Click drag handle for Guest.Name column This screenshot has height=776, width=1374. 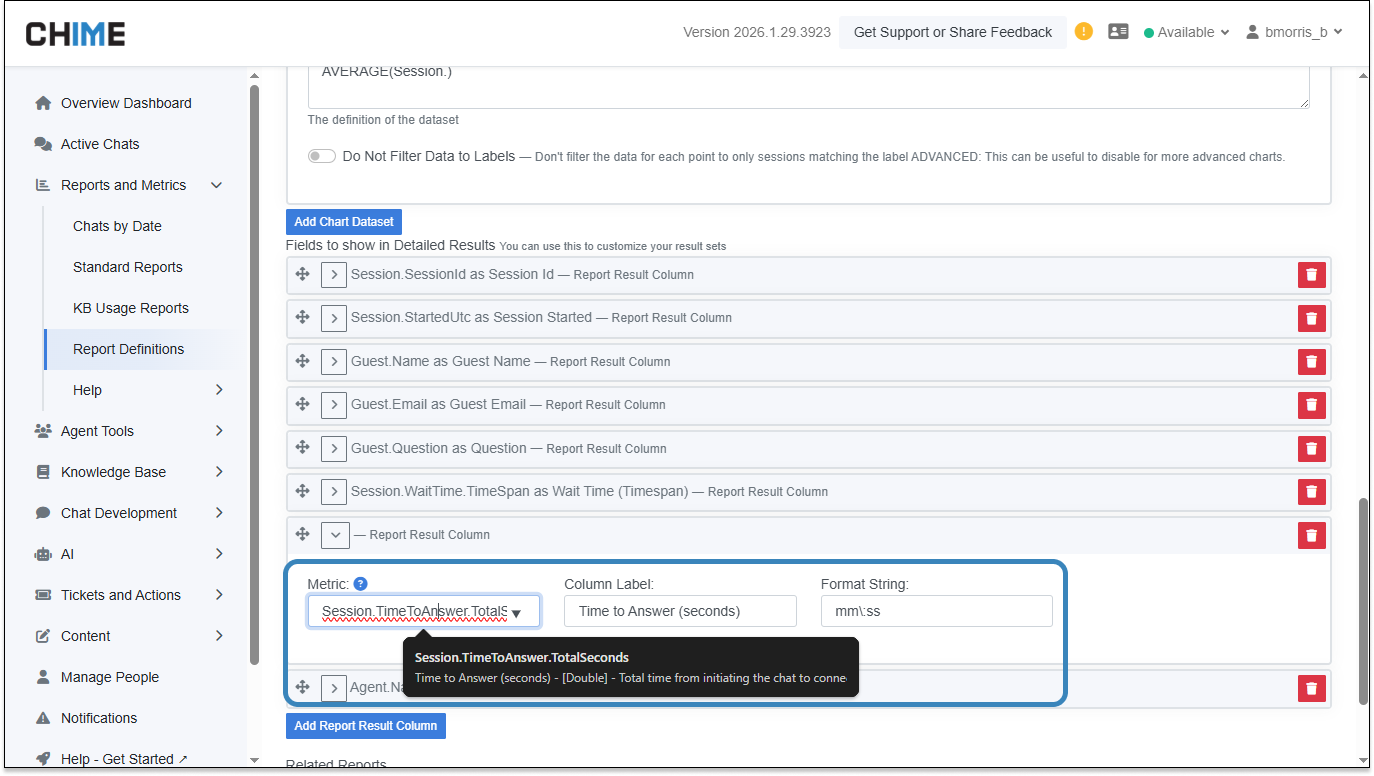[302, 361]
